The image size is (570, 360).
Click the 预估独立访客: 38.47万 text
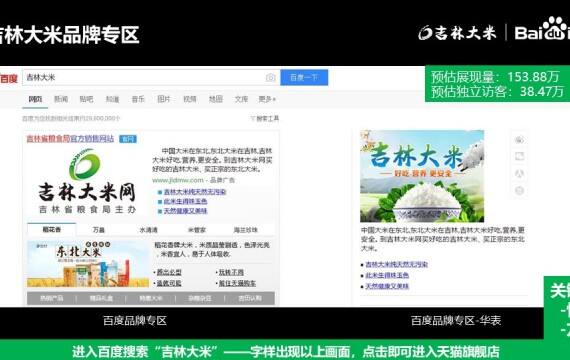tap(498, 91)
